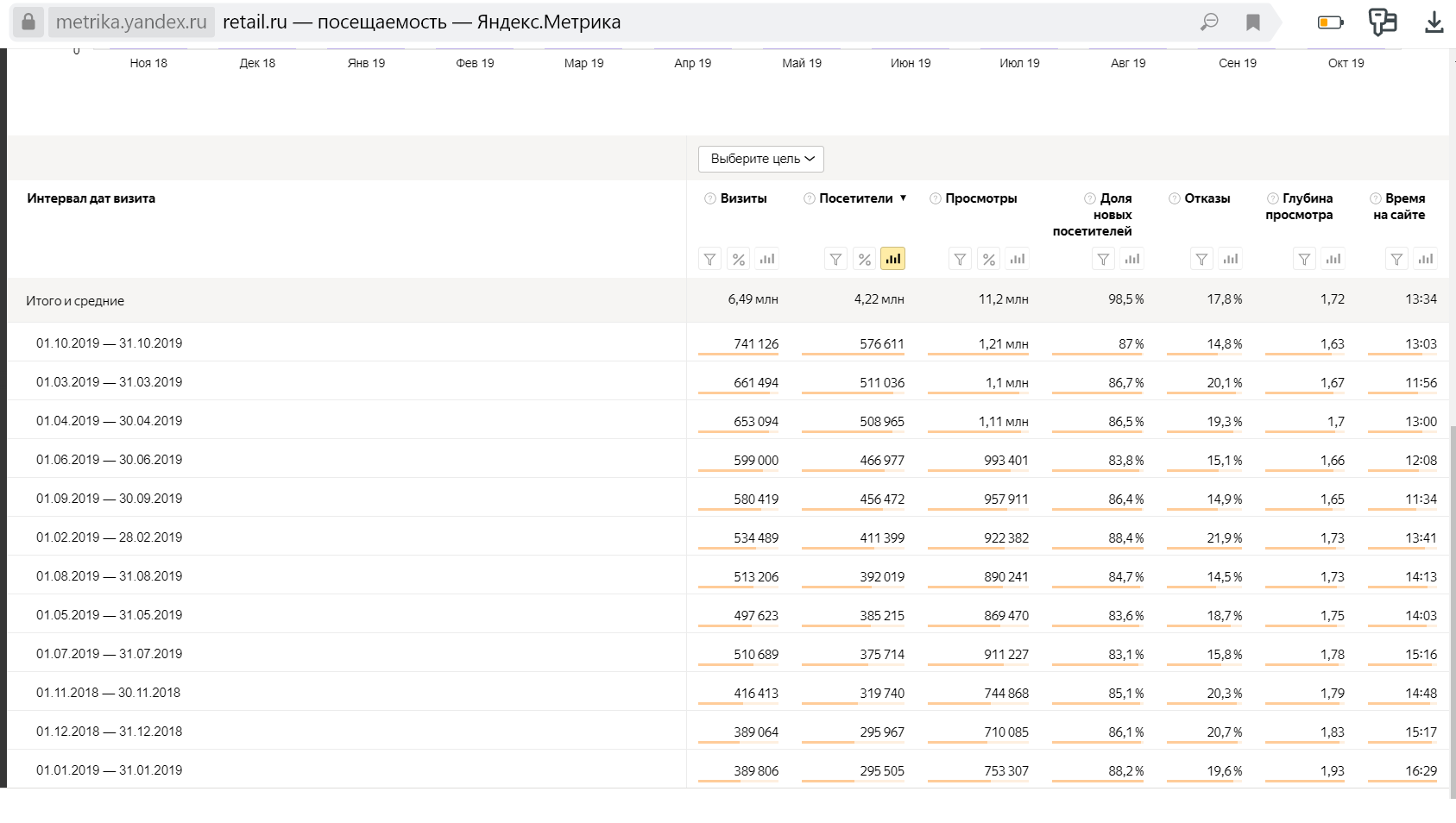
Task: Toggle percent view for Просмотры column
Action: pyautogui.click(x=989, y=259)
